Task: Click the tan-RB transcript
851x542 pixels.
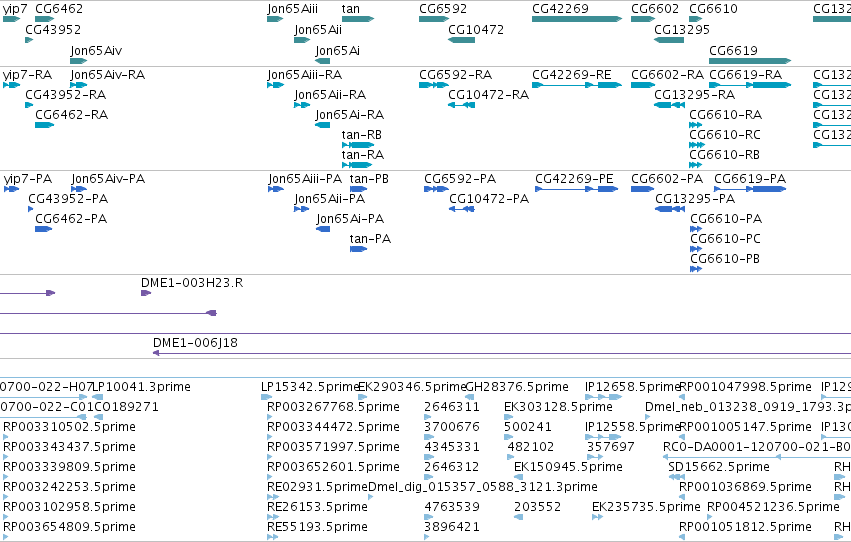Action: pos(358,145)
